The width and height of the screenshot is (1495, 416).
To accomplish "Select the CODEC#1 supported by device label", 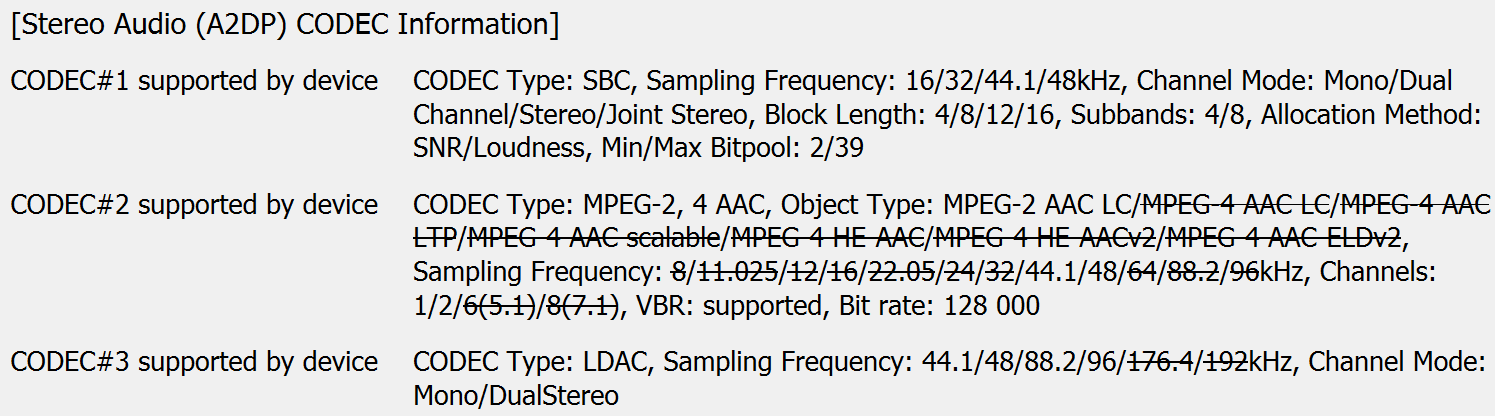I will 194,81.
